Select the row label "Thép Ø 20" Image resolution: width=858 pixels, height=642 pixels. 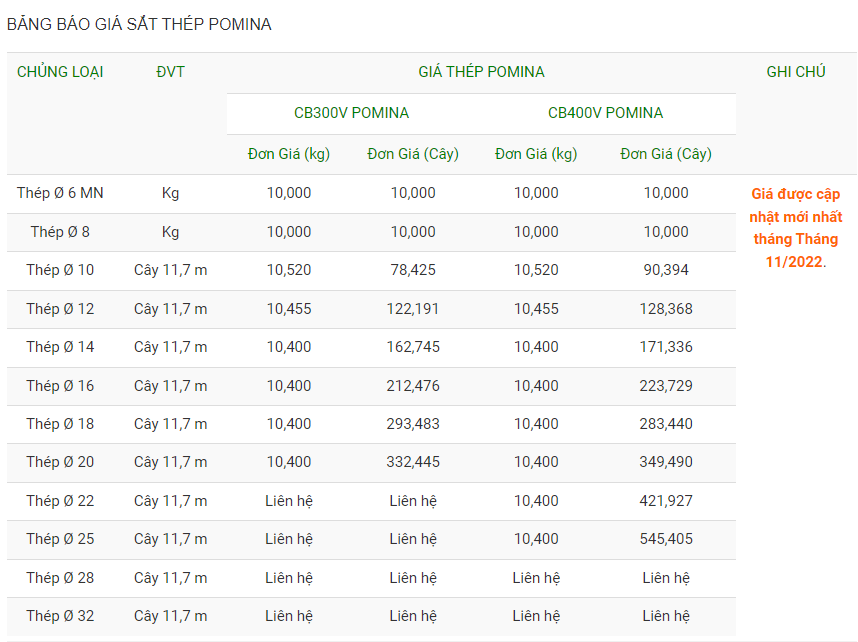click(60, 462)
